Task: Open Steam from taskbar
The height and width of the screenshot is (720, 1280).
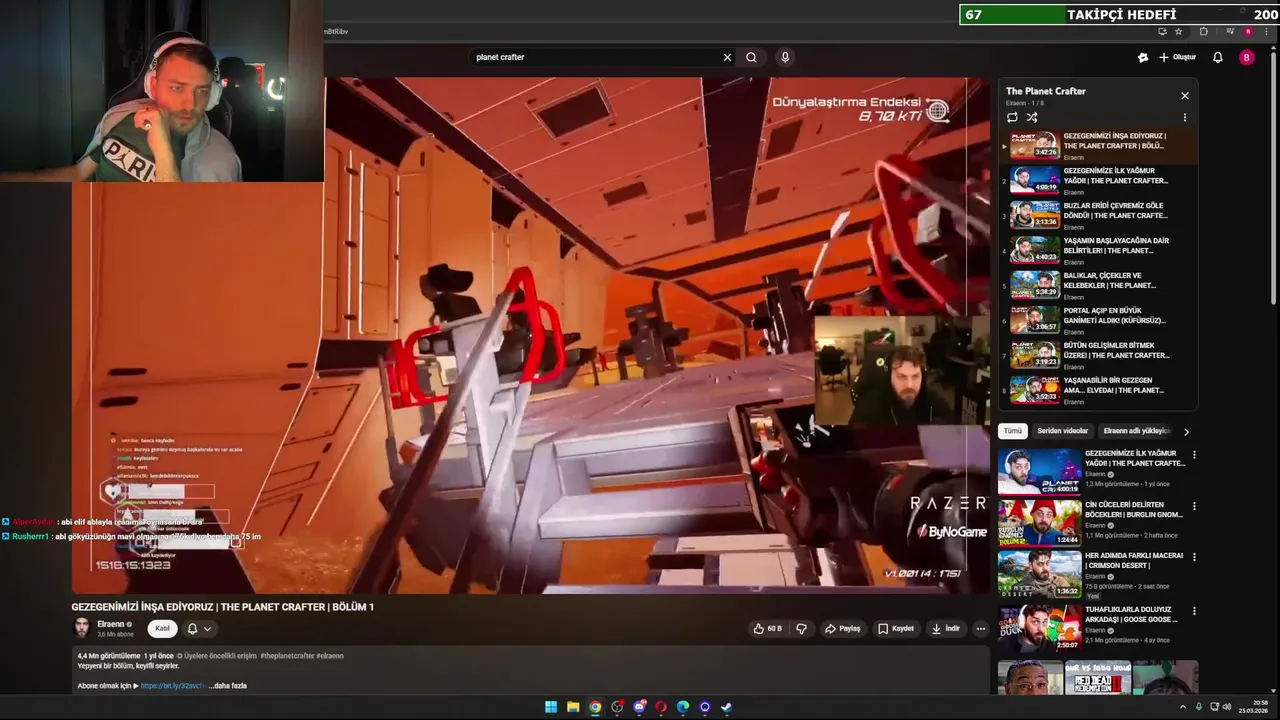Action: tap(727, 707)
